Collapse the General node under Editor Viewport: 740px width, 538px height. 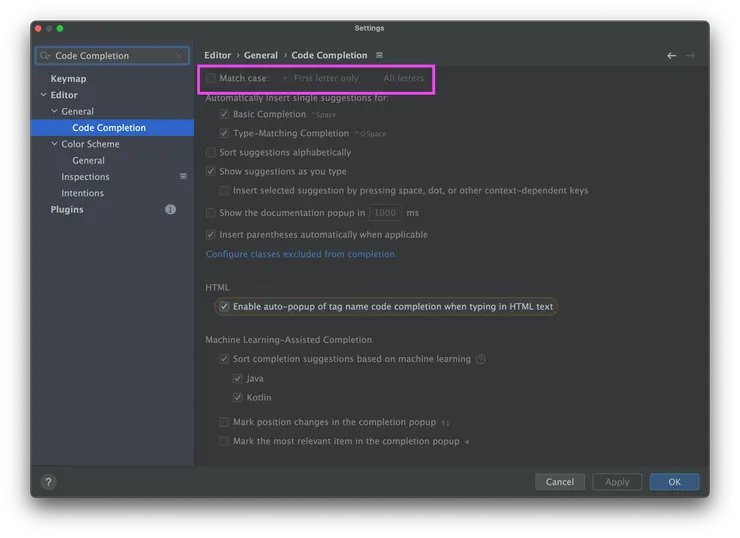(54, 112)
